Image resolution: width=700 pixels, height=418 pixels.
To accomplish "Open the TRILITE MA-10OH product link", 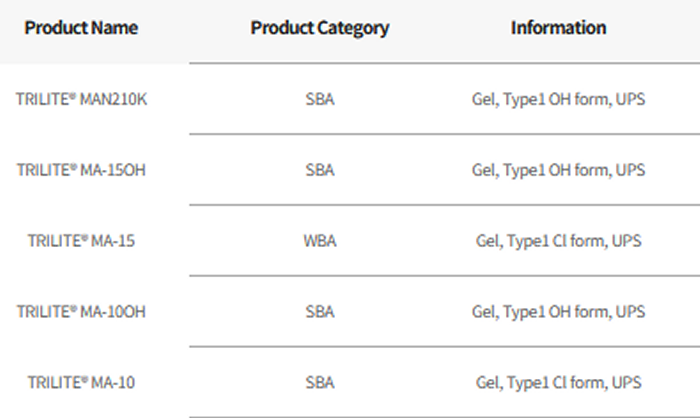I will tap(81, 312).
